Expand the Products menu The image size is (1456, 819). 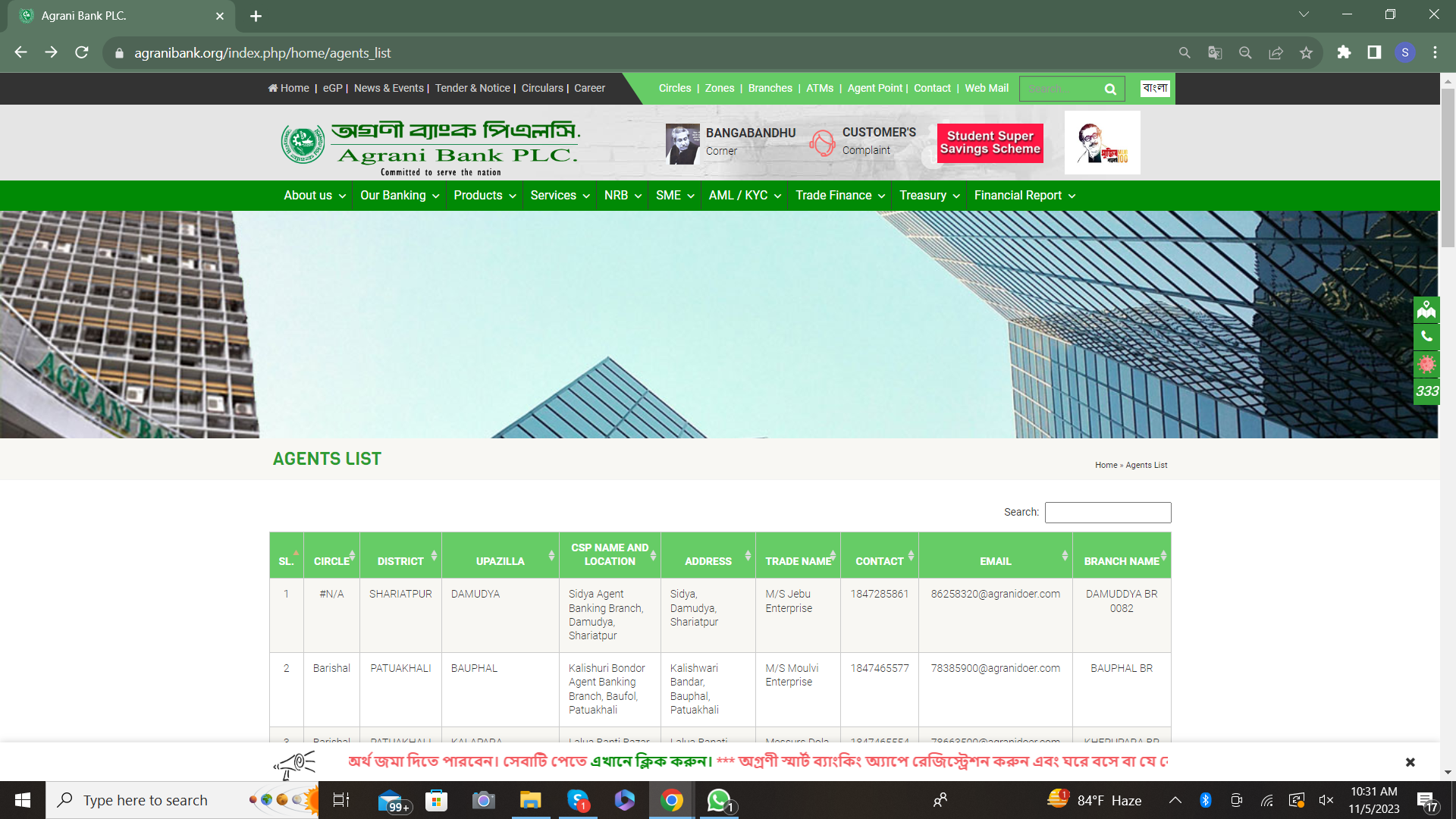click(485, 196)
